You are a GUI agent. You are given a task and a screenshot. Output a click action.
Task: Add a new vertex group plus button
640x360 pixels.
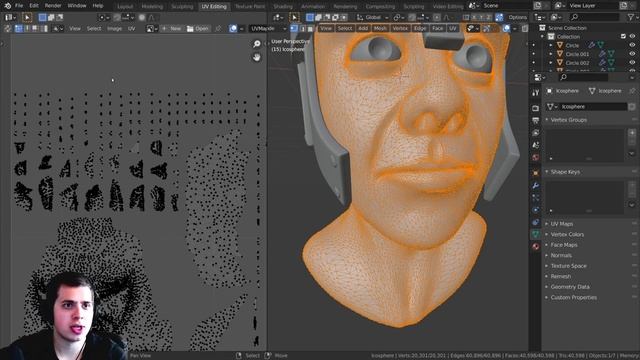click(x=632, y=133)
